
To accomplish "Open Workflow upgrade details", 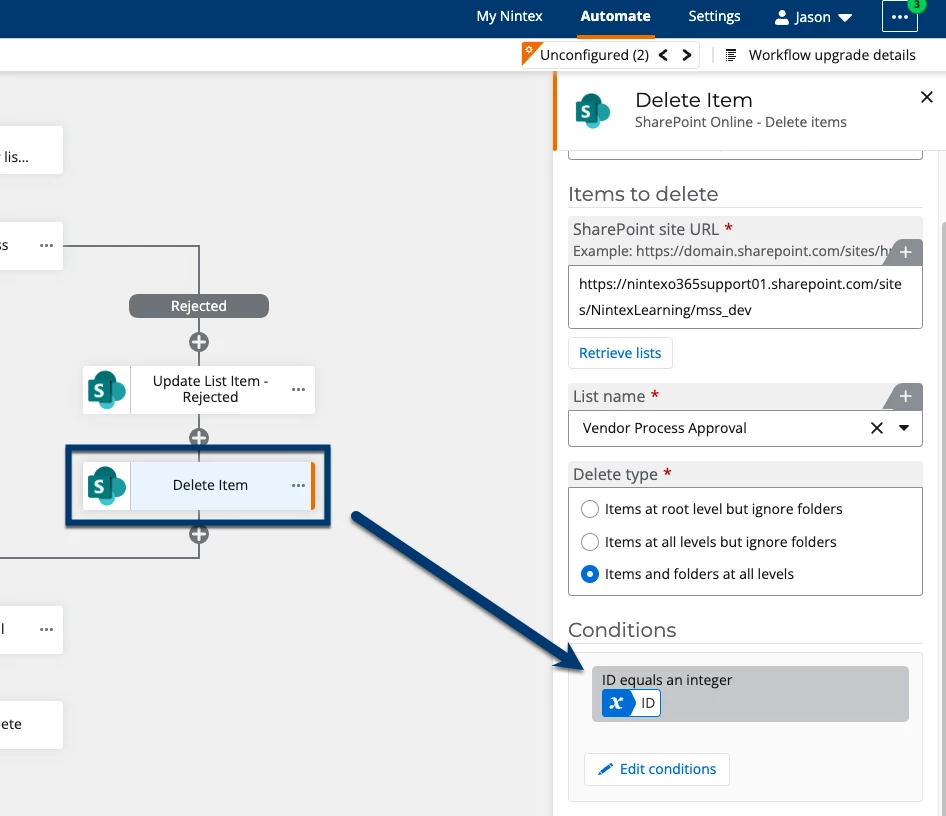I will click(831, 55).
